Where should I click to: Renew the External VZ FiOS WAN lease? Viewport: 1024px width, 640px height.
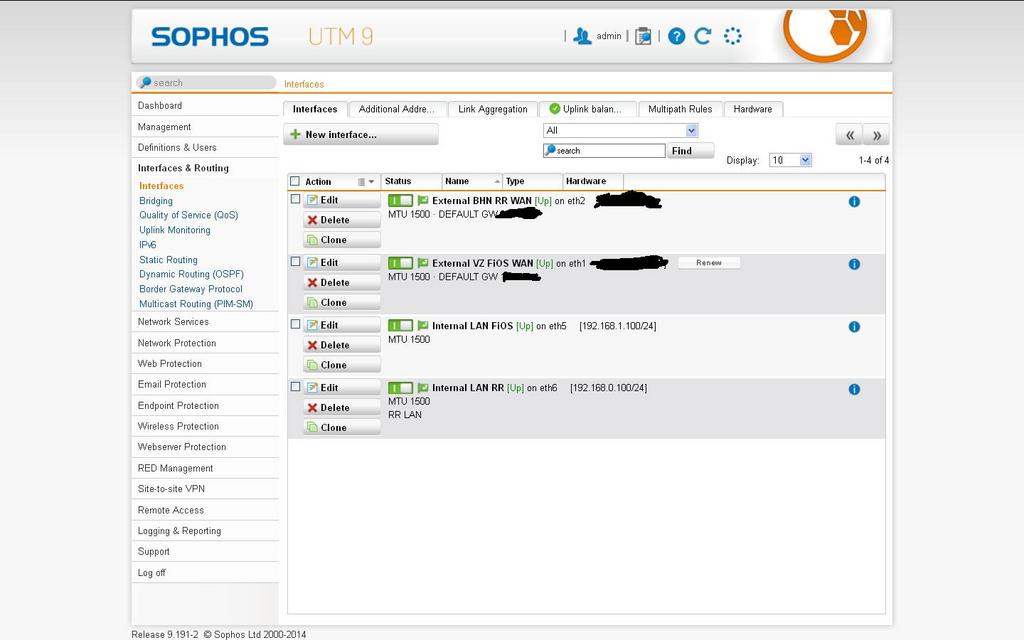[709, 263]
